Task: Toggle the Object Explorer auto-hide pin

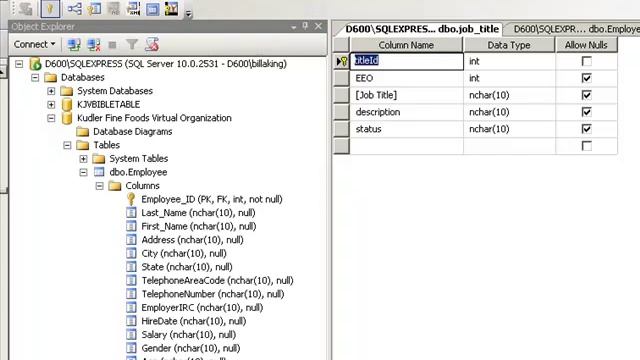Action: coord(305,26)
